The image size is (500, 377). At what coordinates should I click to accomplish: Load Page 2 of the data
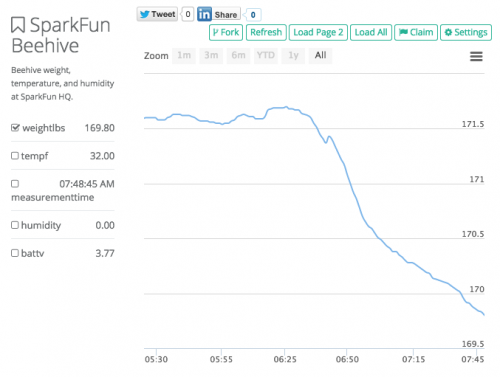(x=318, y=32)
